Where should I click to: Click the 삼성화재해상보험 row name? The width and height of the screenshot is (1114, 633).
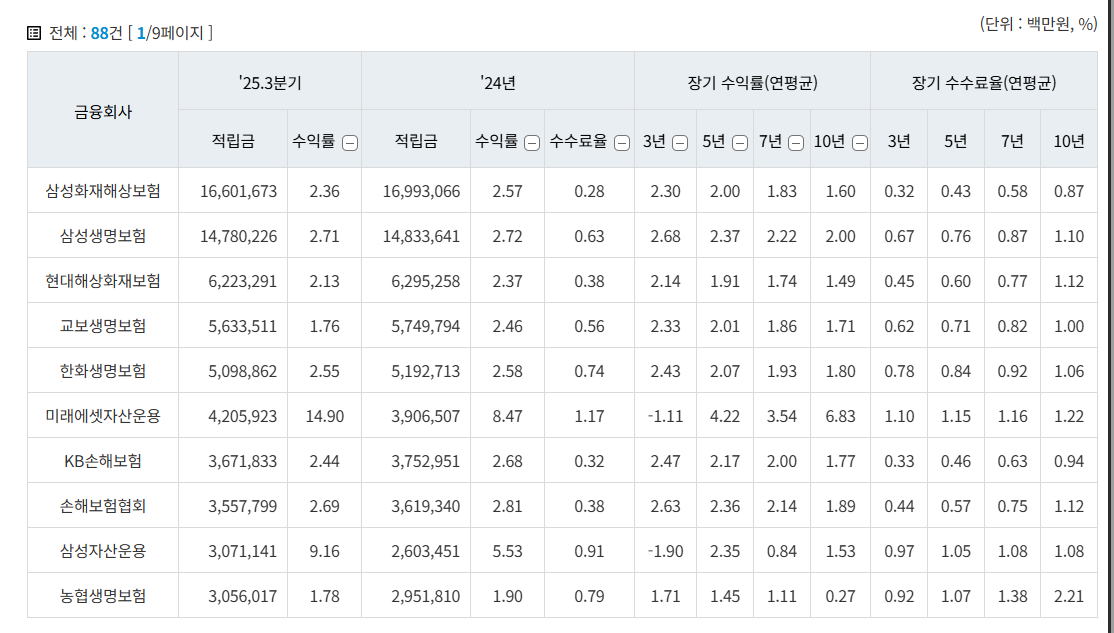coord(103,191)
